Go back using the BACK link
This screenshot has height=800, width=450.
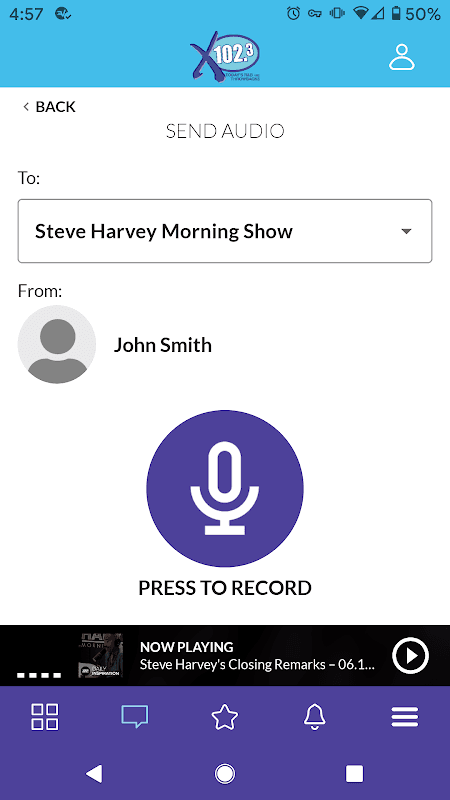49,107
